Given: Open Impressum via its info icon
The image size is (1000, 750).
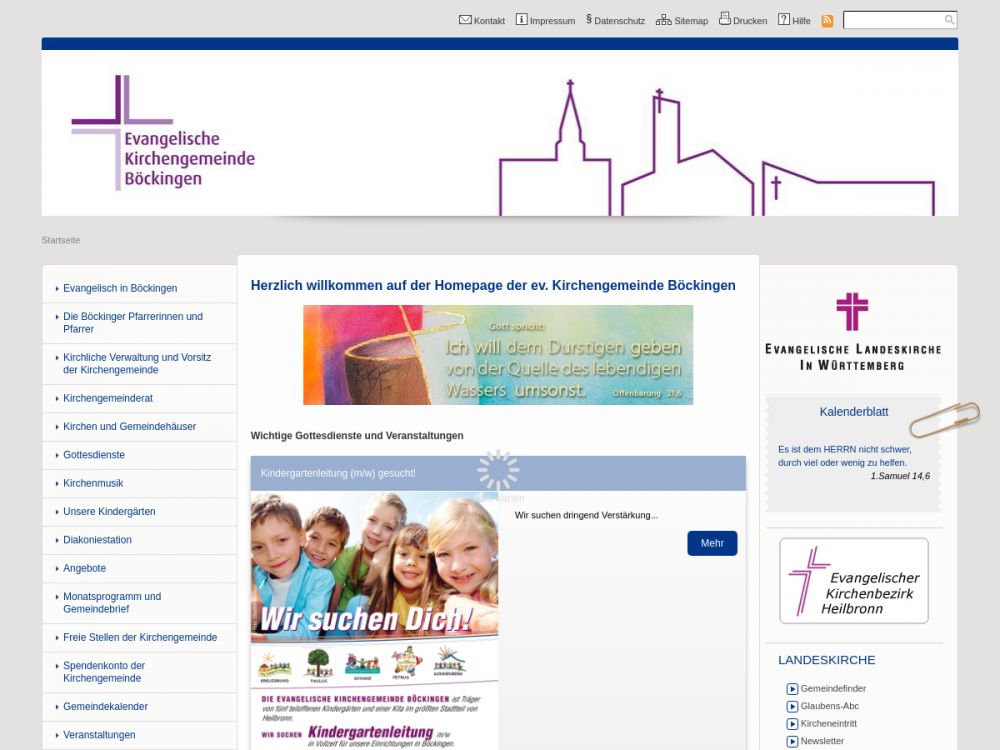Looking at the screenshot, I should click(521, 20).
